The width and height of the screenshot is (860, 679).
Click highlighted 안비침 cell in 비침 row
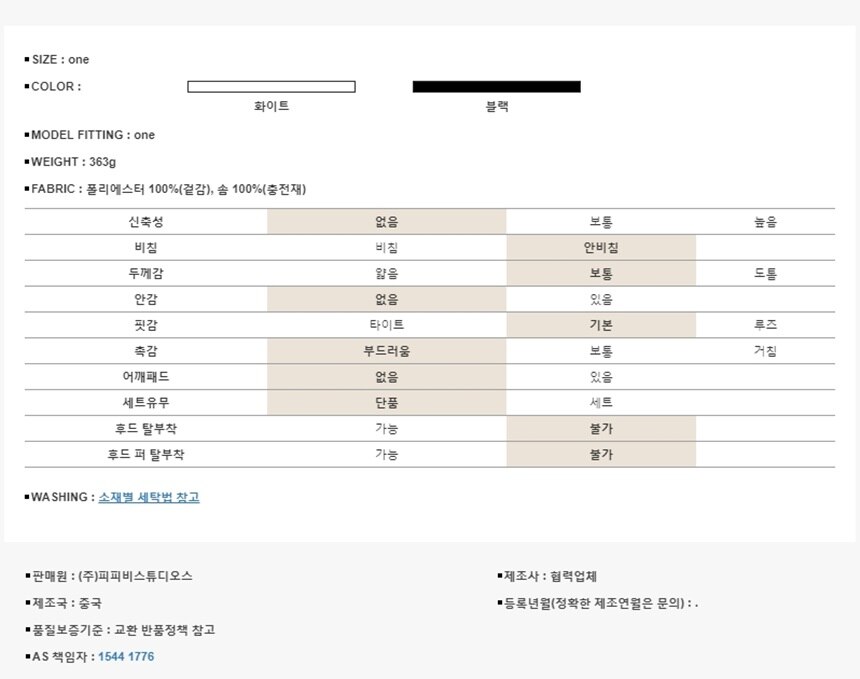point(601,248)
